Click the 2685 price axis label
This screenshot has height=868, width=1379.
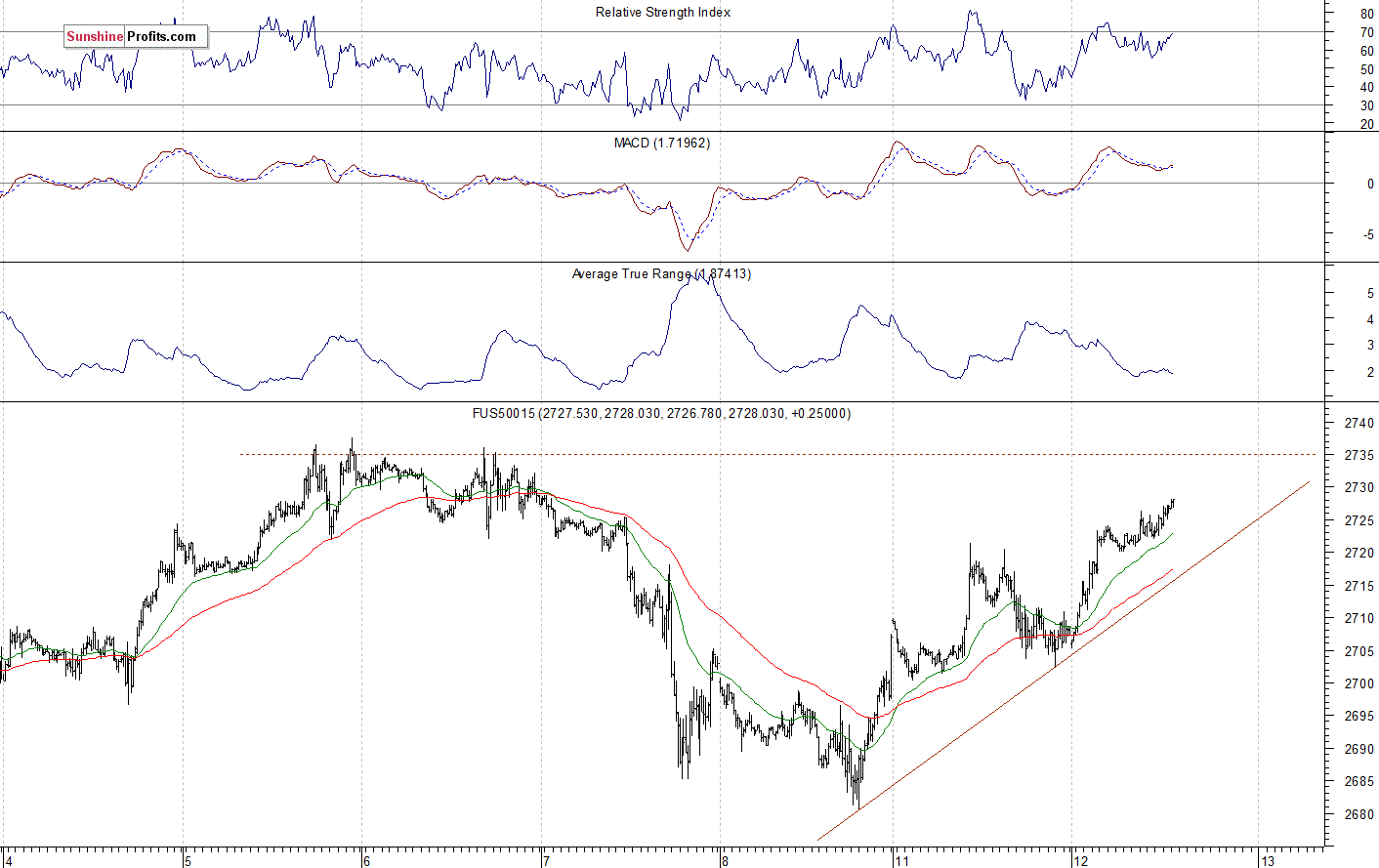1358,782
